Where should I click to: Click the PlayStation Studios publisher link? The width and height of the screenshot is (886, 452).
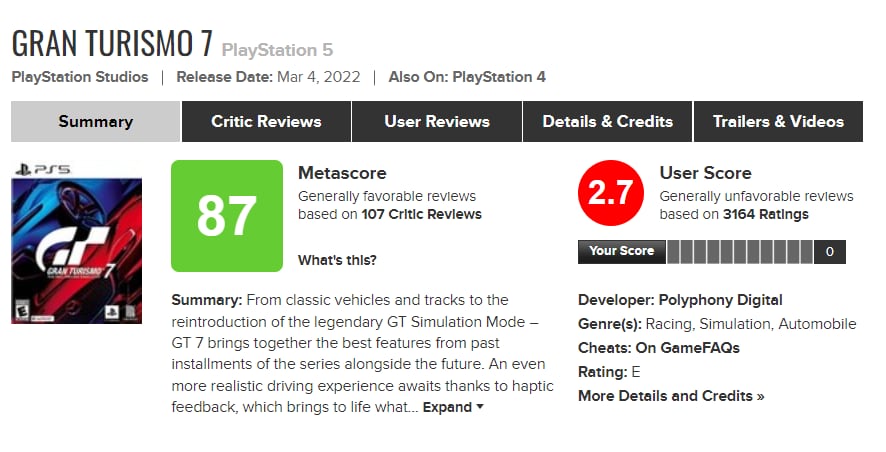tap(80, 77)
